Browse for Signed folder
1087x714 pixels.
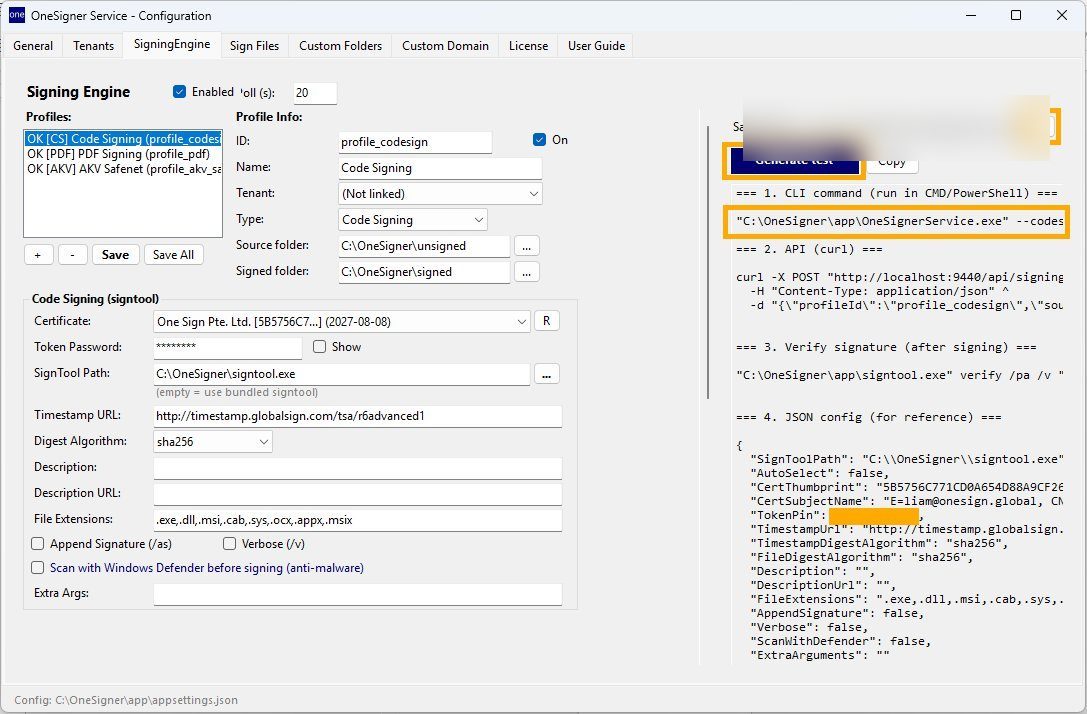coord(527,272)
